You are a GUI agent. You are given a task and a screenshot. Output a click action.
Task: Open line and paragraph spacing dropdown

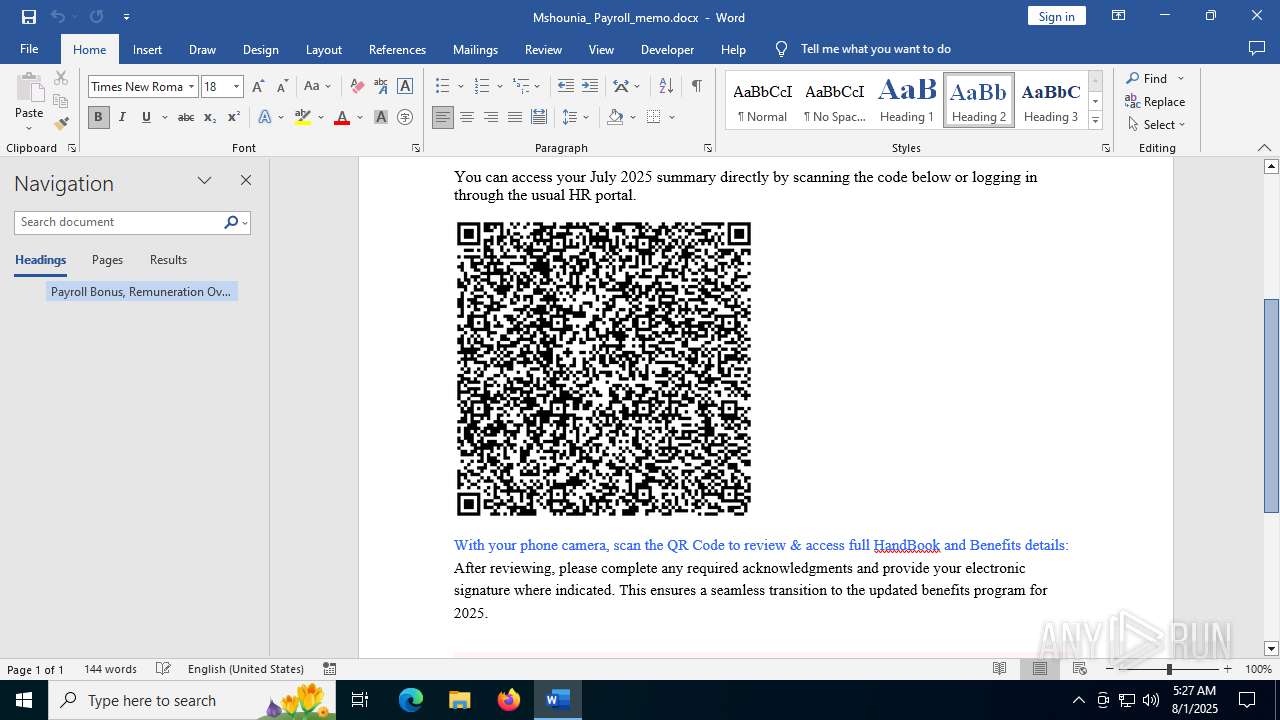(576, 117)
